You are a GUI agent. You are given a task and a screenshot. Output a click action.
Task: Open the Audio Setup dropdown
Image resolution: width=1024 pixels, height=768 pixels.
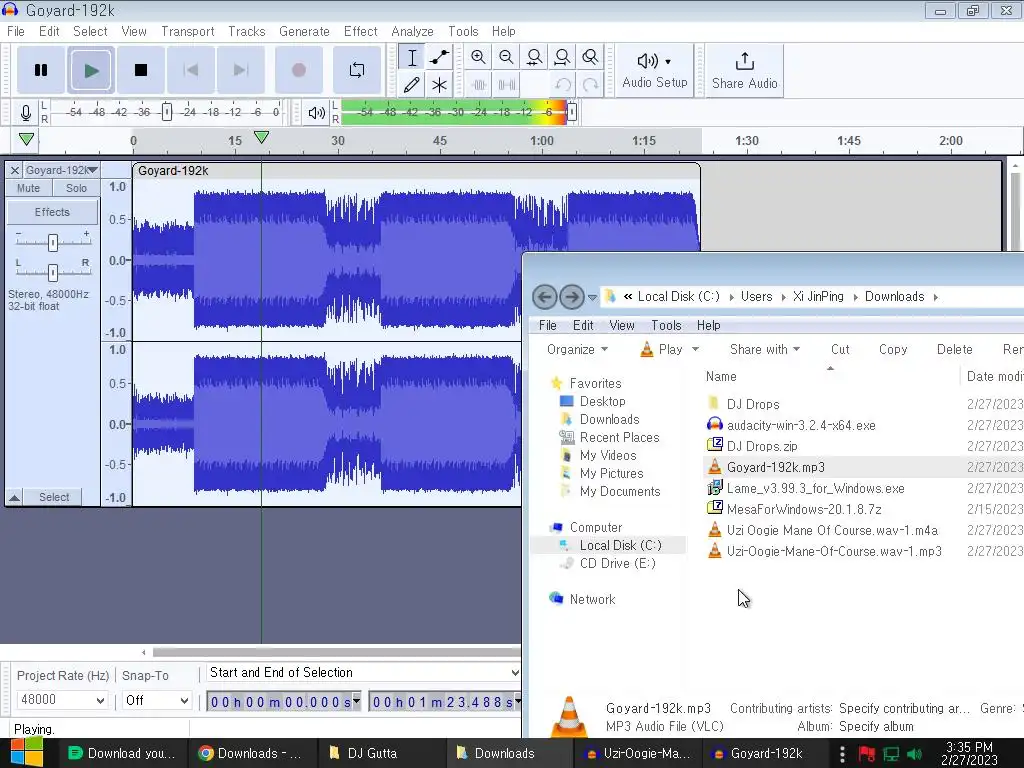(x=654, y=70)
